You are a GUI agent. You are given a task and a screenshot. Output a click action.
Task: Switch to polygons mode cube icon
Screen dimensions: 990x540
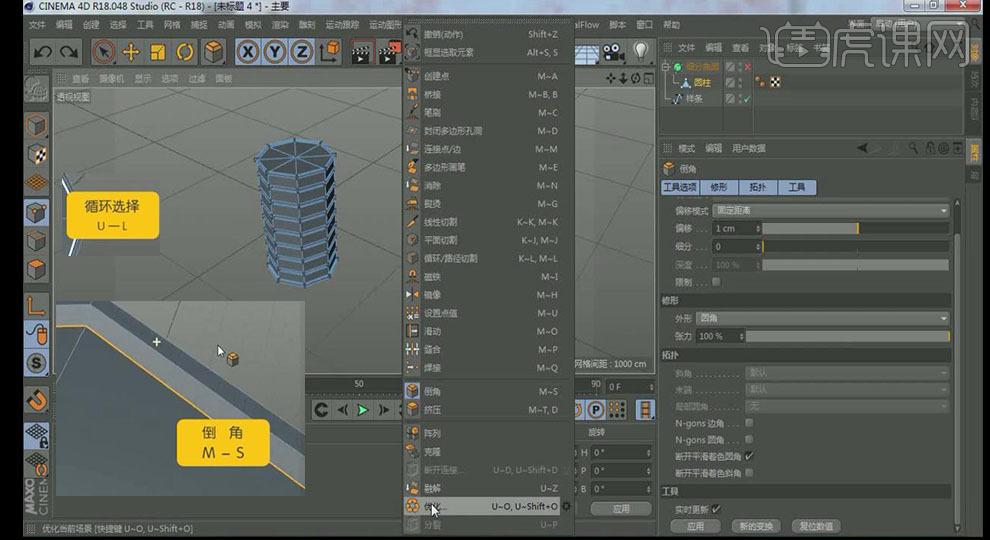point(37,269)
